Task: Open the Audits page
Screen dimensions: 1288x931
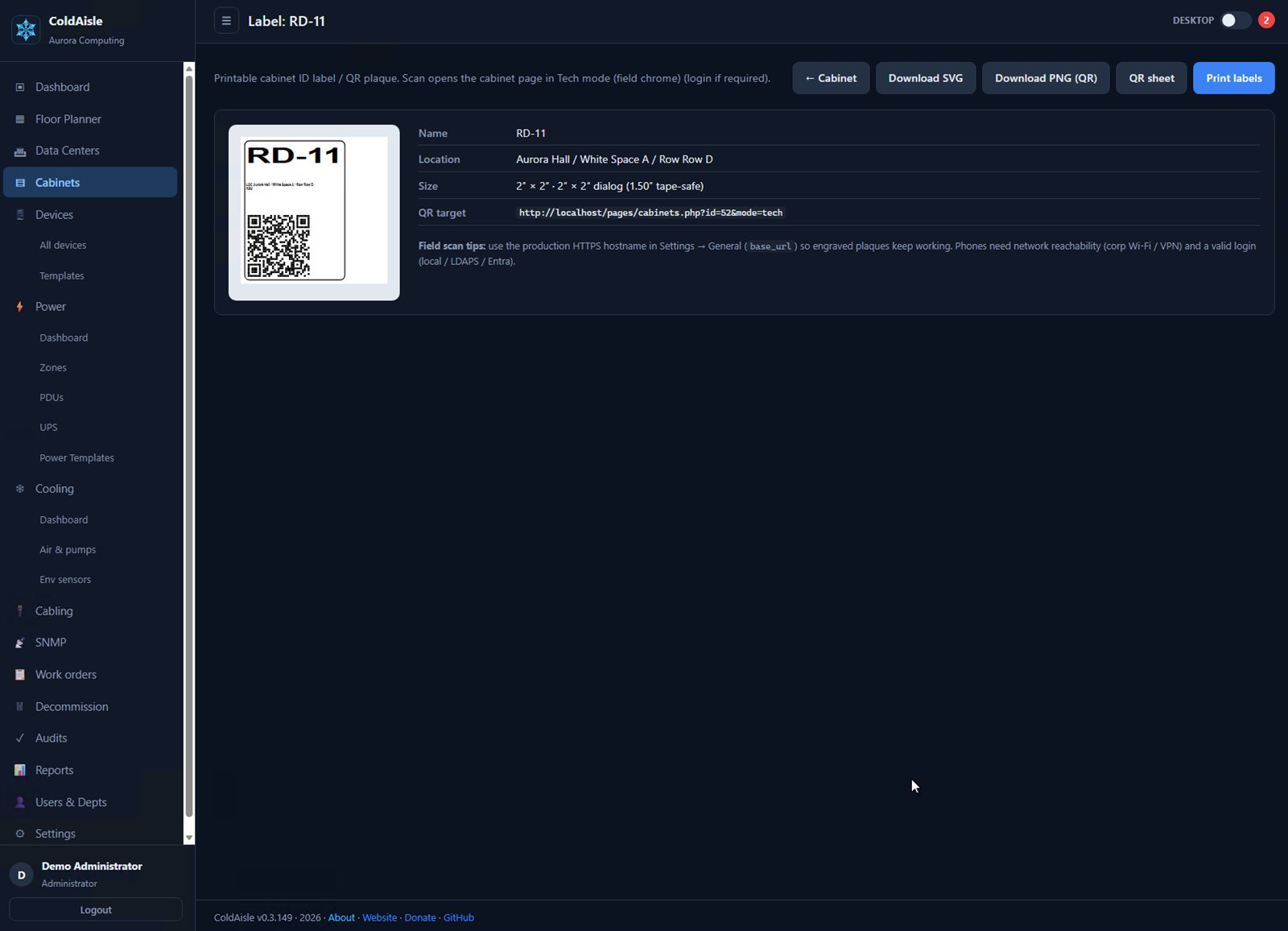Action: coord(90,739)
